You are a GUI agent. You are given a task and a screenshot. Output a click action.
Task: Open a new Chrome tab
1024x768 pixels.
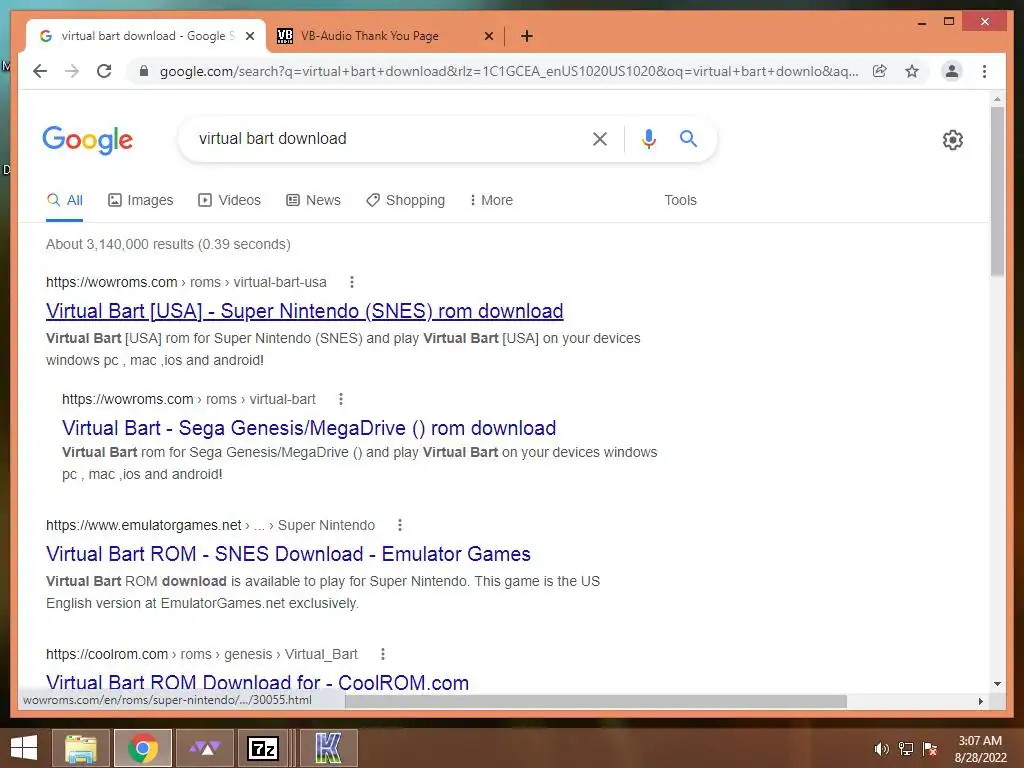click(x=527, y=36)
